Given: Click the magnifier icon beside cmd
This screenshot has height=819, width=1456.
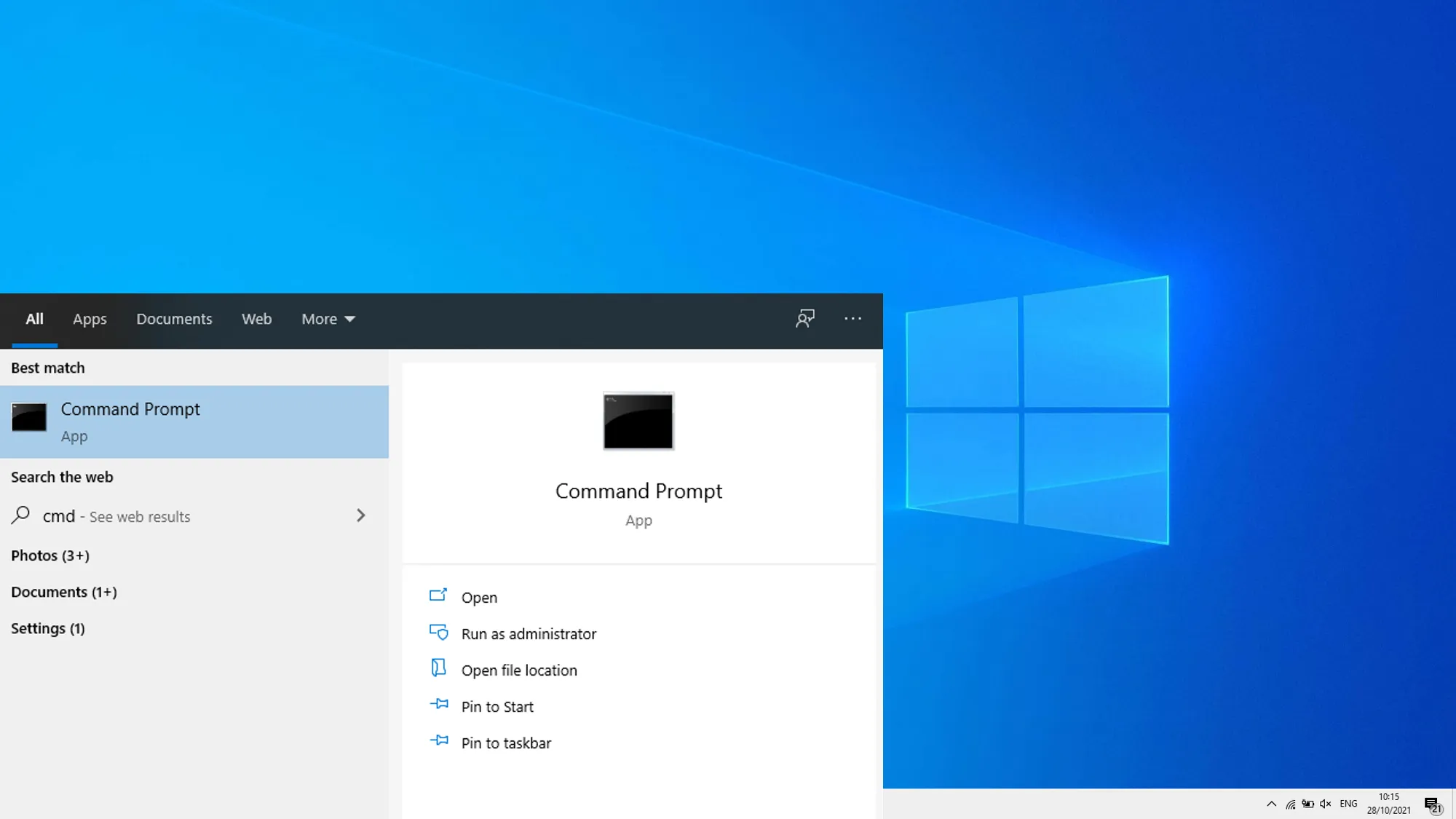Looking at the screenshot, I should point(20,515).
